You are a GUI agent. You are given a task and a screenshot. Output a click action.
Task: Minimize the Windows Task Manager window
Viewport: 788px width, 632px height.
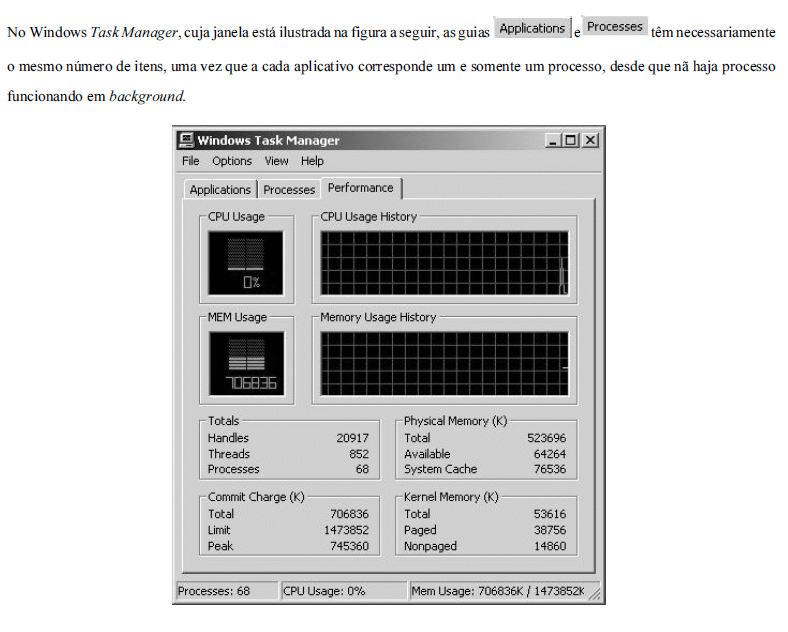pyautogui.click(x=554, y=141)
